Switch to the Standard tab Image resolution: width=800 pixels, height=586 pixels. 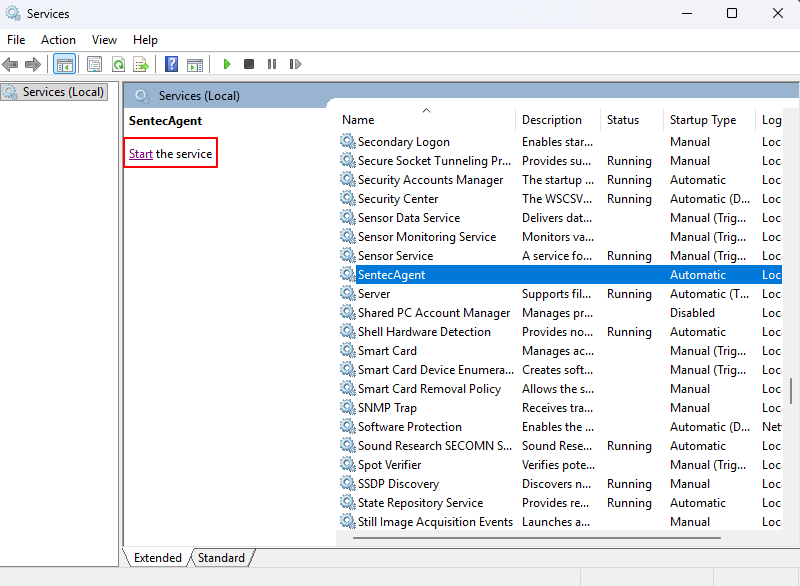(x=221, y=558)
